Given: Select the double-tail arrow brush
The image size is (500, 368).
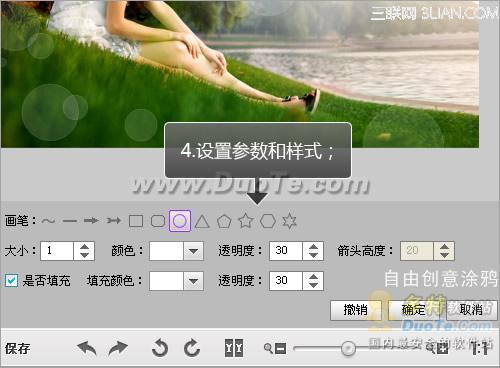Looking at the screenshot, I should click(x=113, y=221).
